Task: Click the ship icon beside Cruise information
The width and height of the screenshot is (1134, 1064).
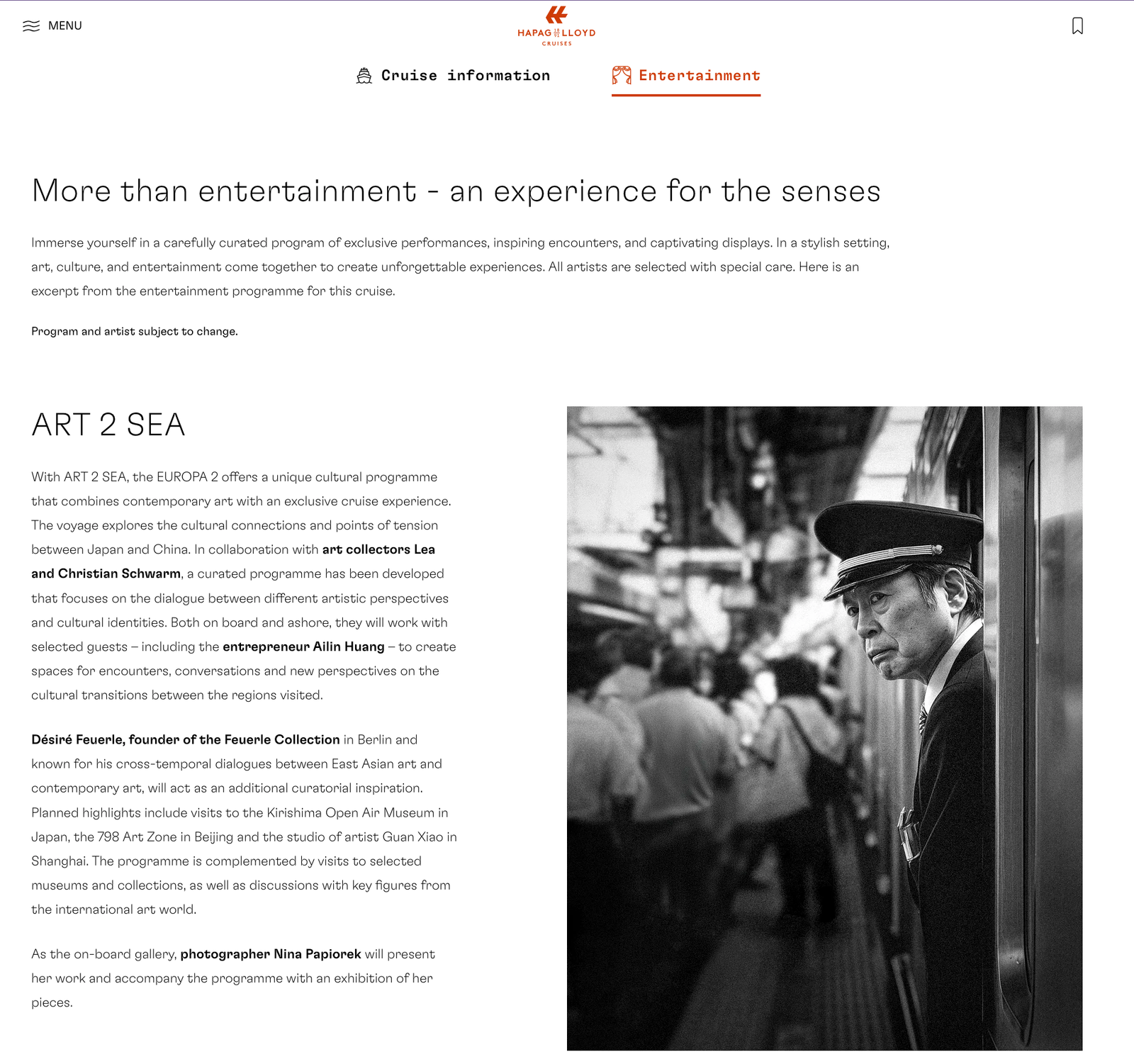Action: point(364,76)
